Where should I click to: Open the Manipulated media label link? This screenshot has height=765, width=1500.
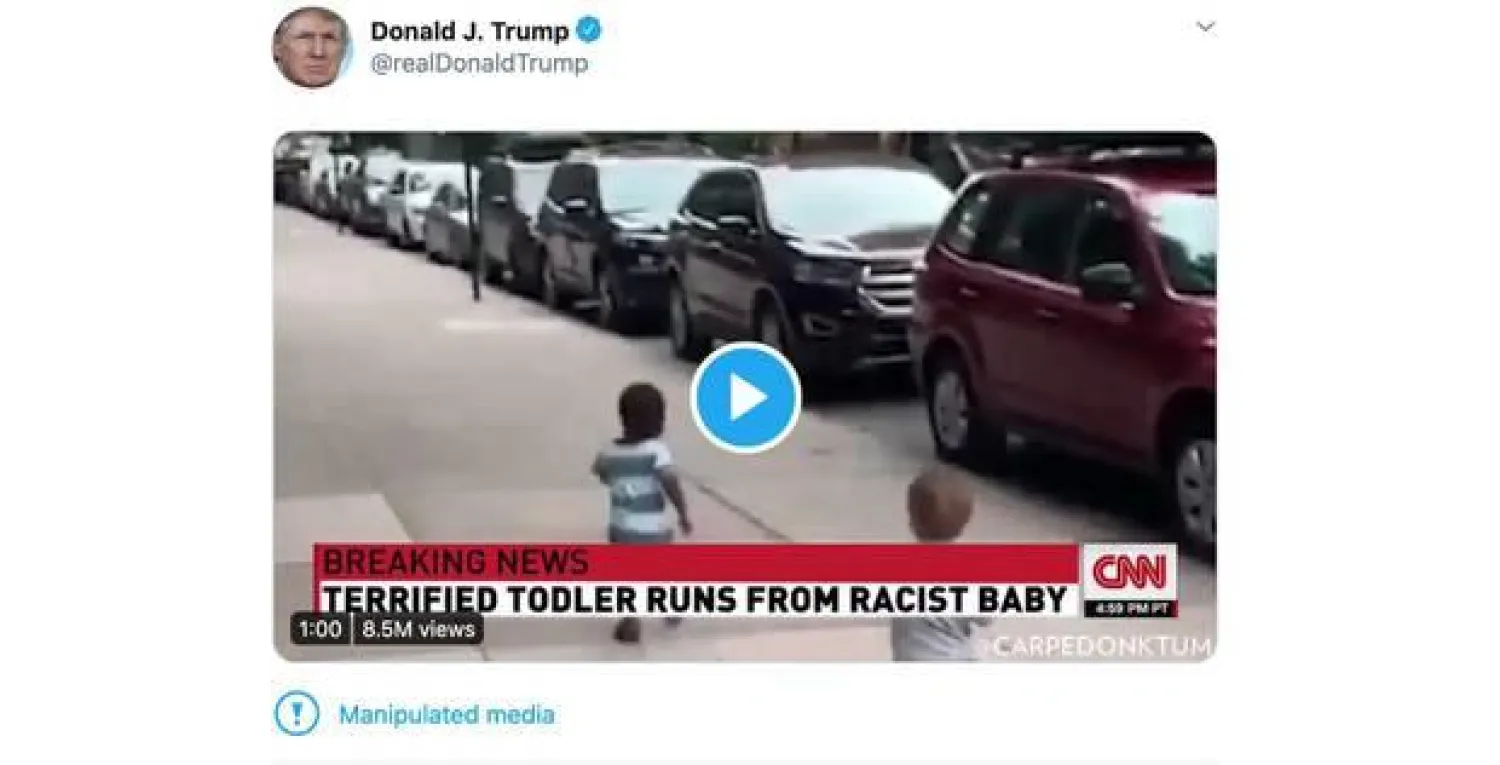point(446,715)
